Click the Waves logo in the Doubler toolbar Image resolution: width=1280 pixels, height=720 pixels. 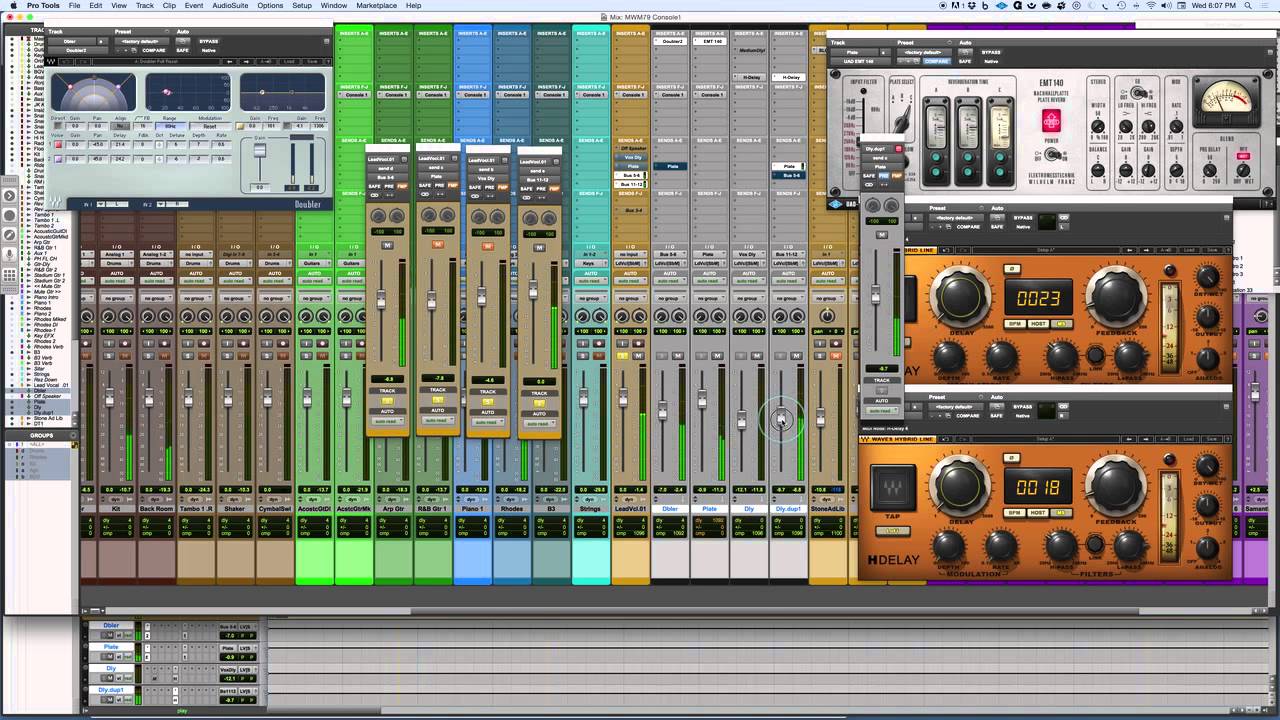pos(51,61)
